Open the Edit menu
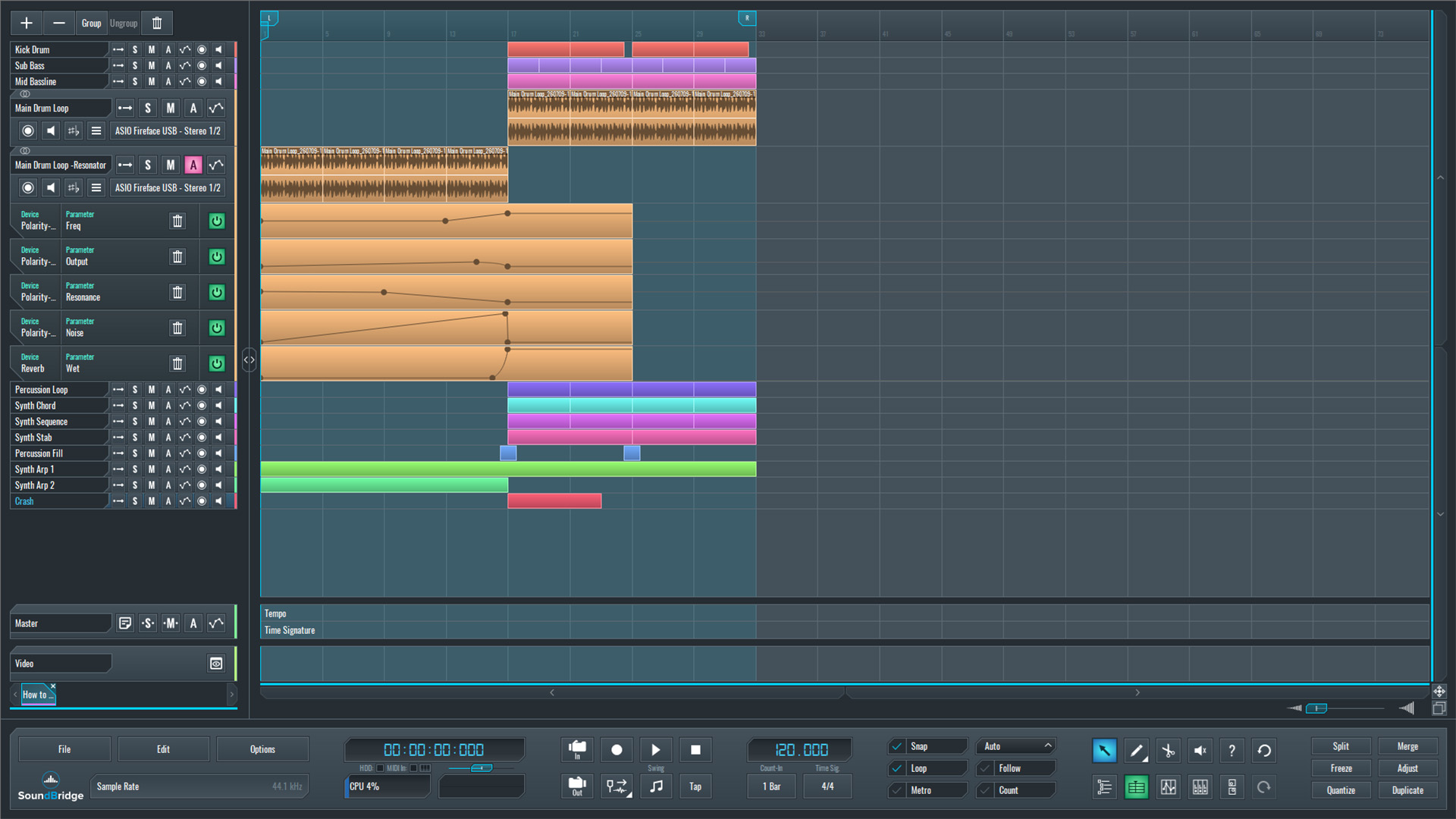The image size is (1456, 819). tap(163, 749)
